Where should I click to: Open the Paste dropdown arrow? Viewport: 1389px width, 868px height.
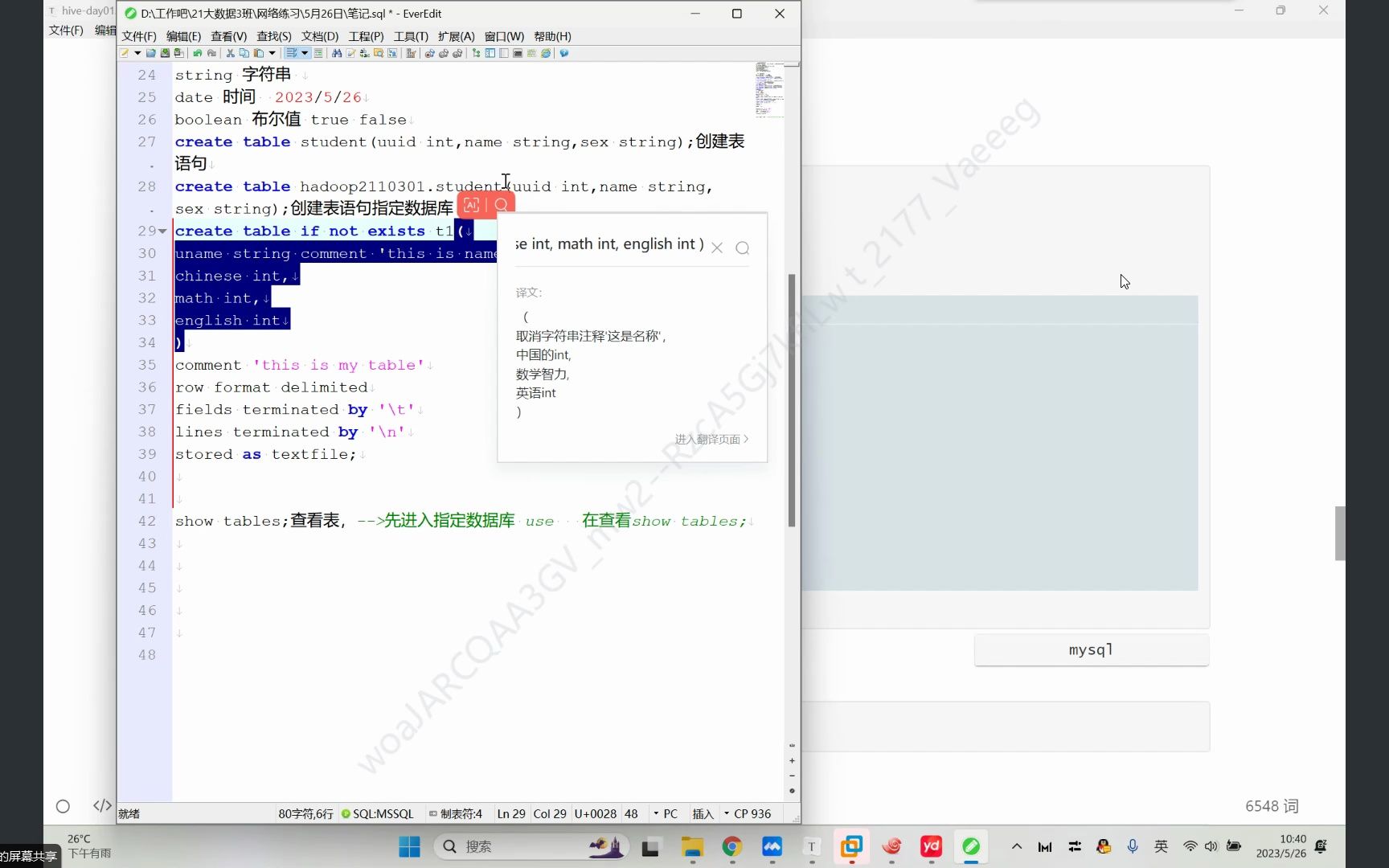(x=272, y=53)
